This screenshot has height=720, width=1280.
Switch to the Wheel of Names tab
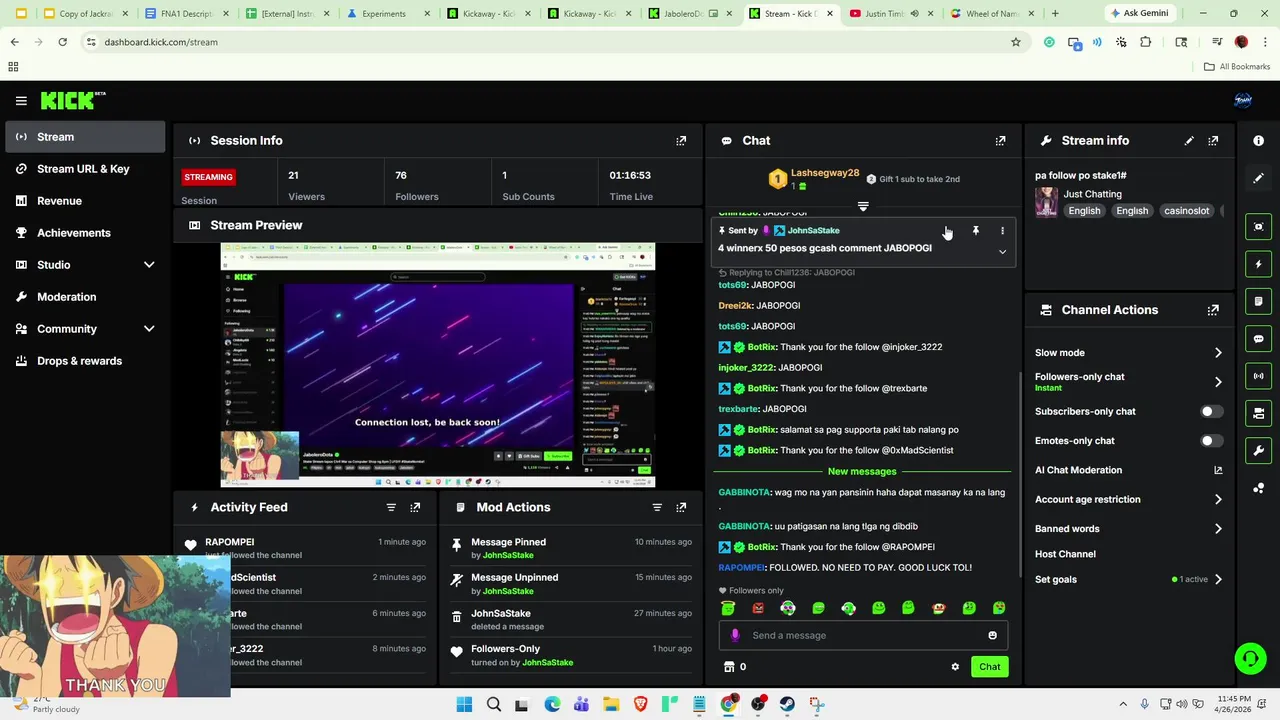990,14
